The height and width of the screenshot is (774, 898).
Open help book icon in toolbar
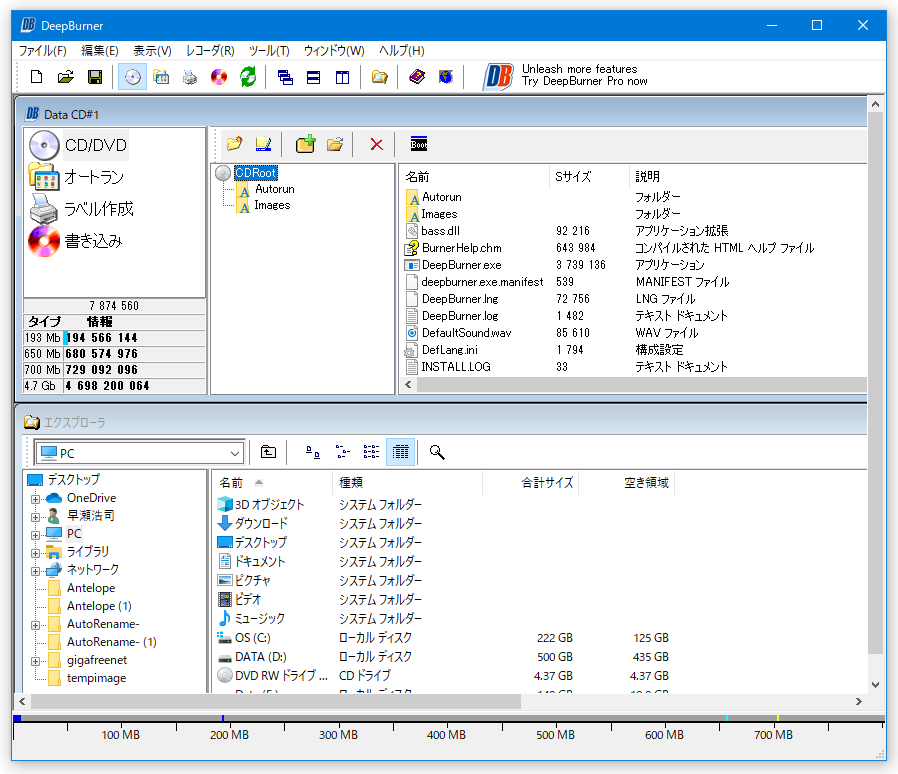coord(417,77)
